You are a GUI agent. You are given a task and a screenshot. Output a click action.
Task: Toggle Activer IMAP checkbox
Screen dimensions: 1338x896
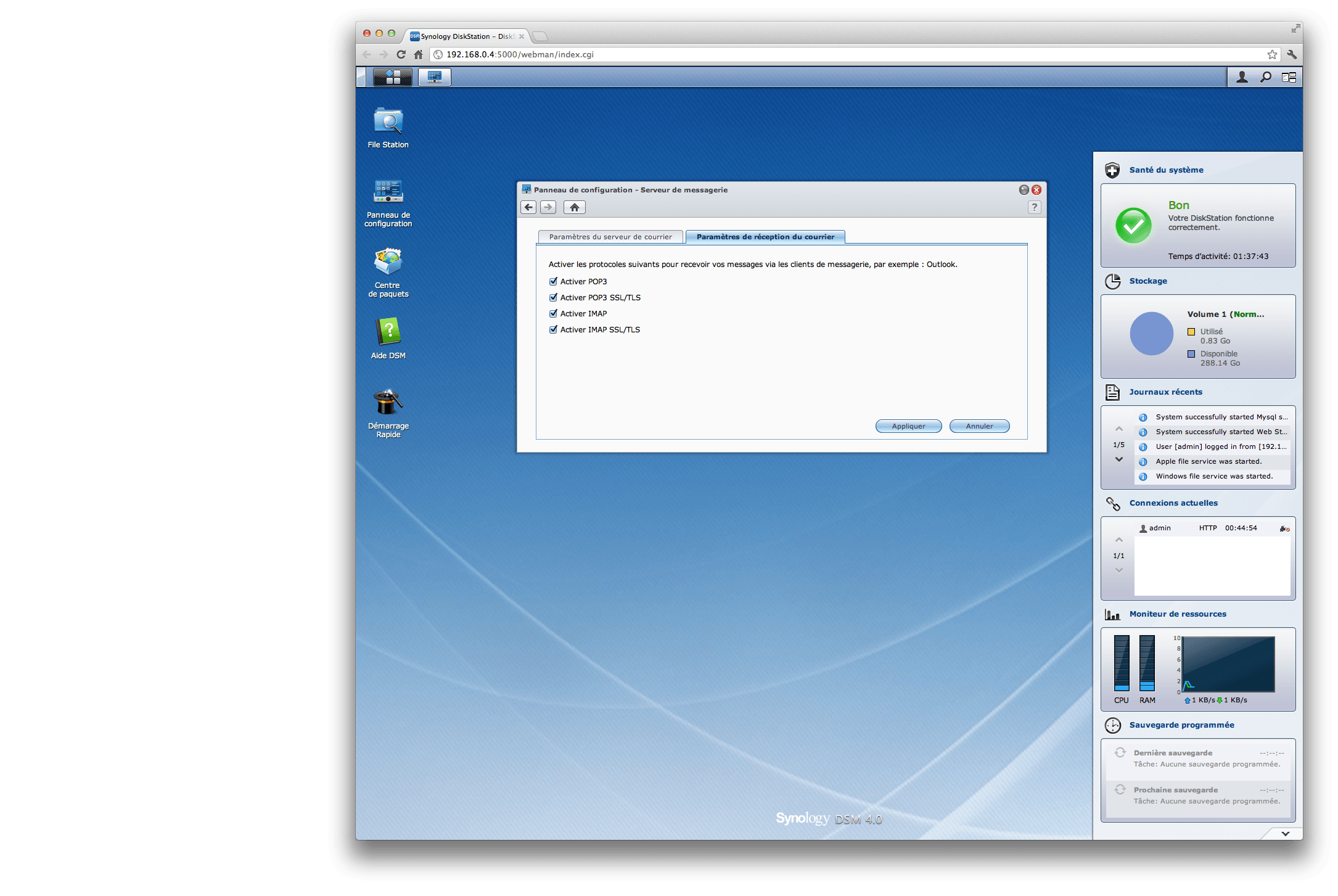pyautogui.click(x=553, y=313)
